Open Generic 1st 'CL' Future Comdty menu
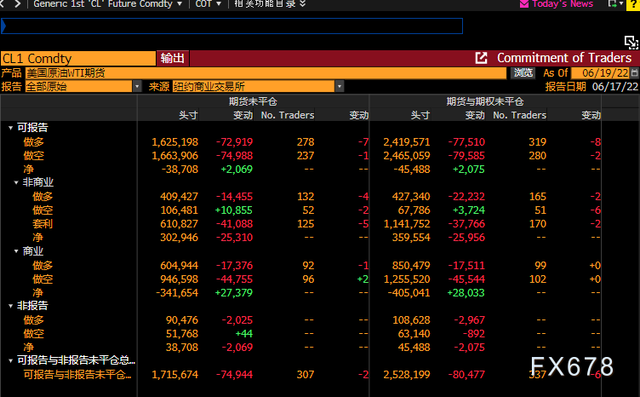This screenshot has height=397, width=640. [x=108, y=4]
